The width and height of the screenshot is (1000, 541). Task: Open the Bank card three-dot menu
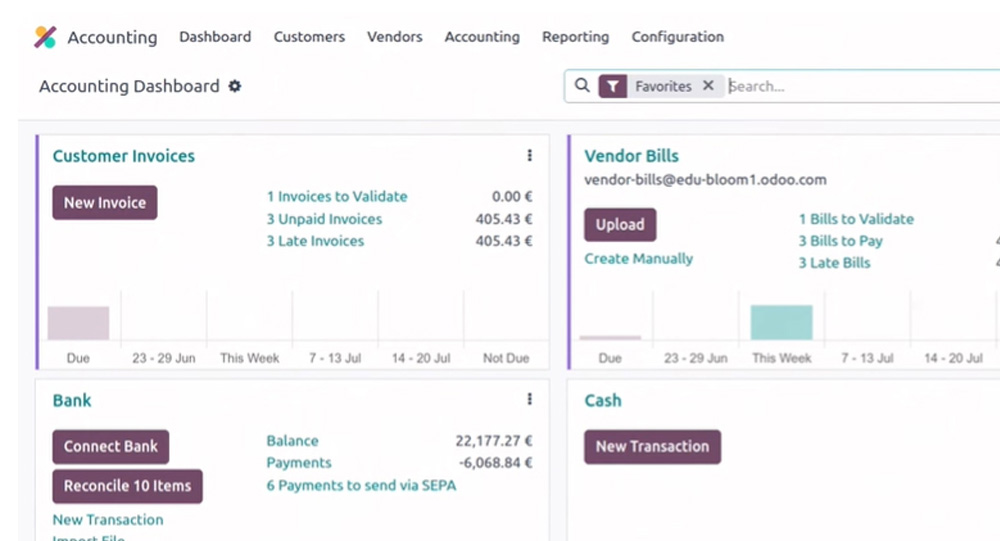(529, 400)
